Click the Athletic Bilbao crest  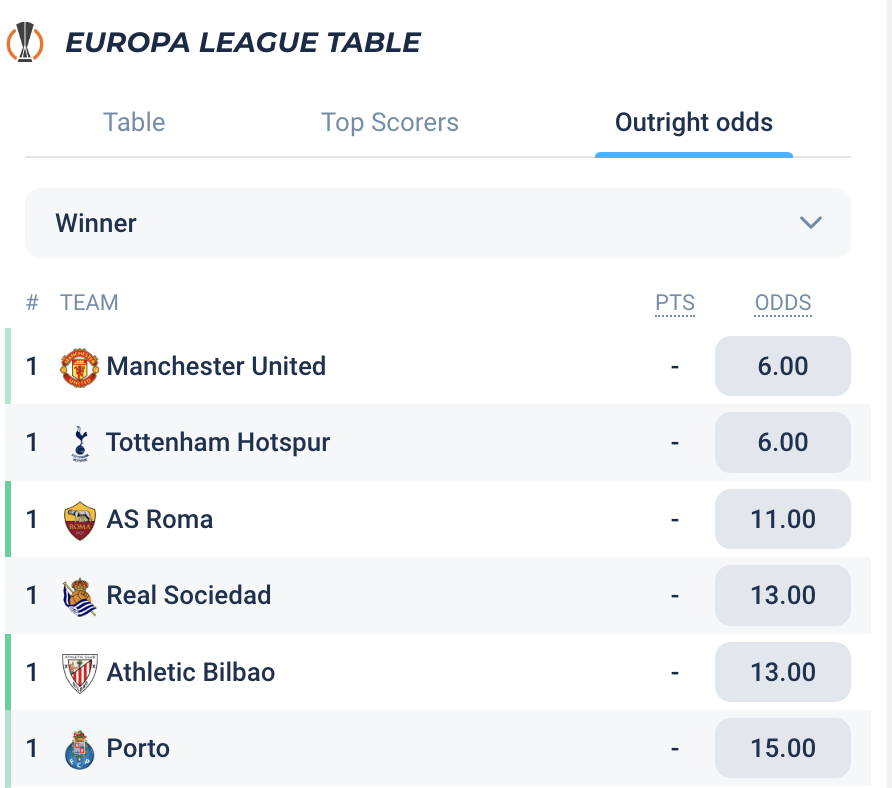click(x=80, y=673)
